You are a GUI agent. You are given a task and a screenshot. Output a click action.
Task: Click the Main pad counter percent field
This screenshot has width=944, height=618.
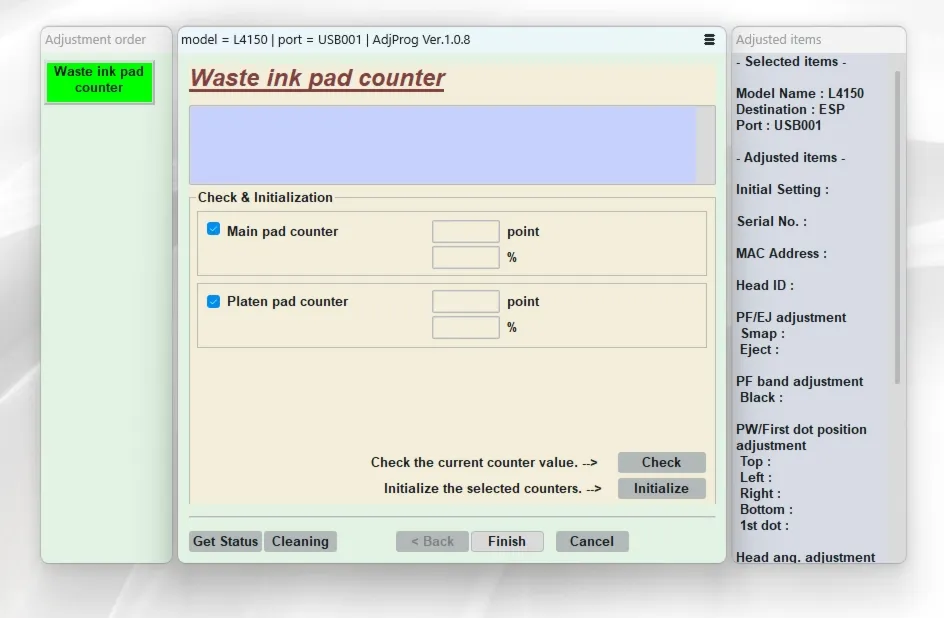tap(465, 258)
